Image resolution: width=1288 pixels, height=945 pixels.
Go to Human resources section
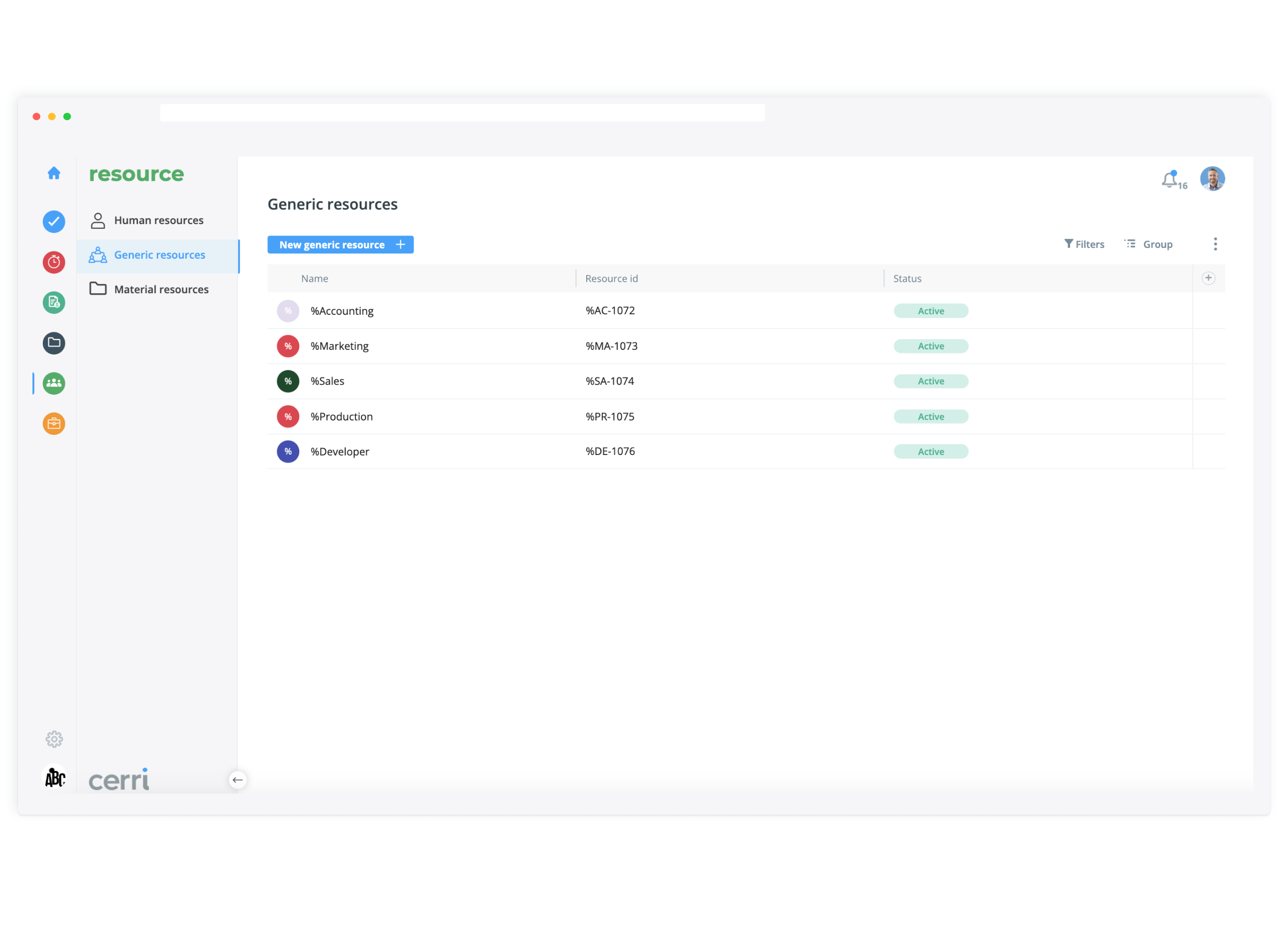159,221
